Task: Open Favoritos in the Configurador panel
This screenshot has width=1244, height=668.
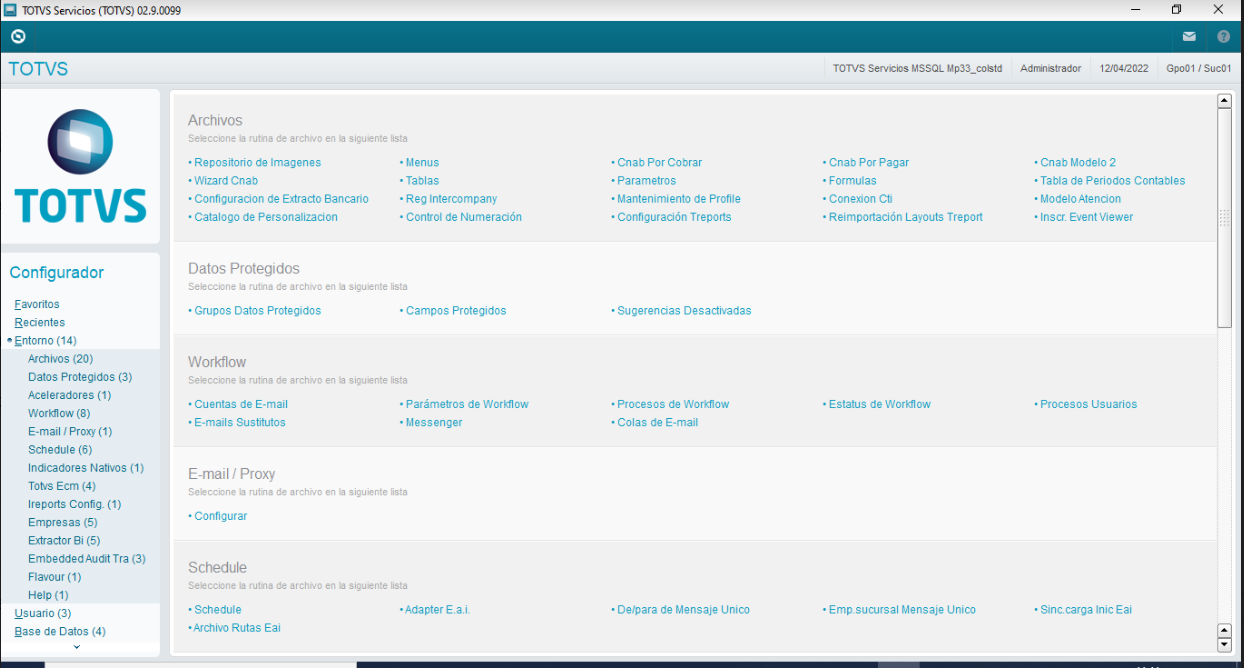Action: 37,304
